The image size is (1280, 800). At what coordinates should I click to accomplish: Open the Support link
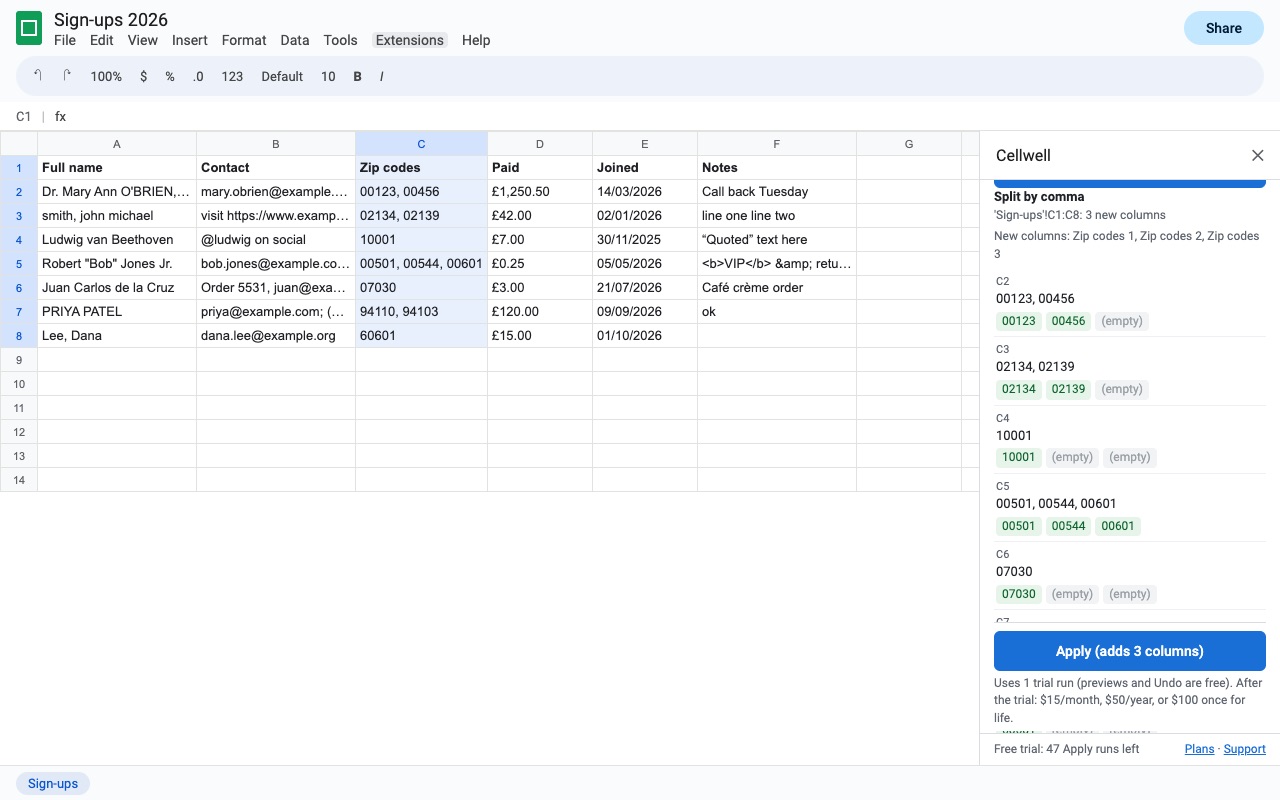click(x=1245, y=749)
